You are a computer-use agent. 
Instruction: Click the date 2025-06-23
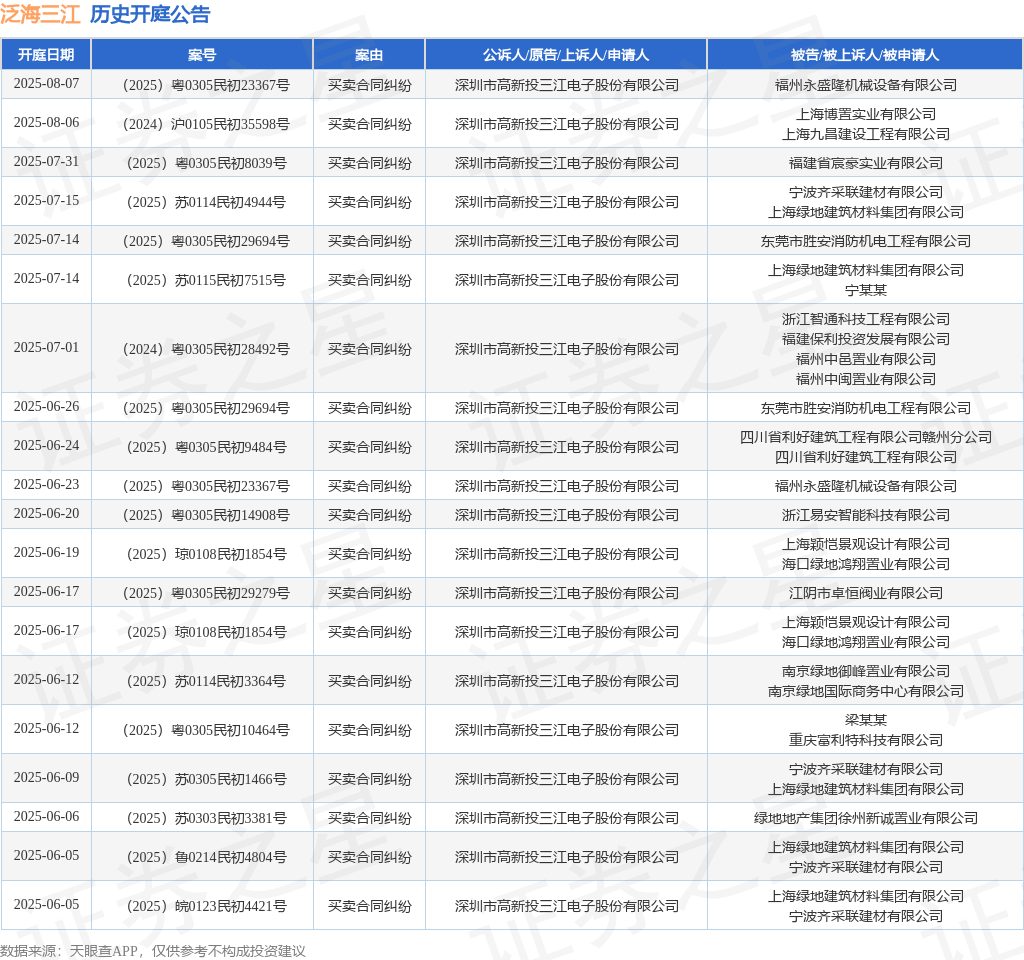tap(46, 485)
